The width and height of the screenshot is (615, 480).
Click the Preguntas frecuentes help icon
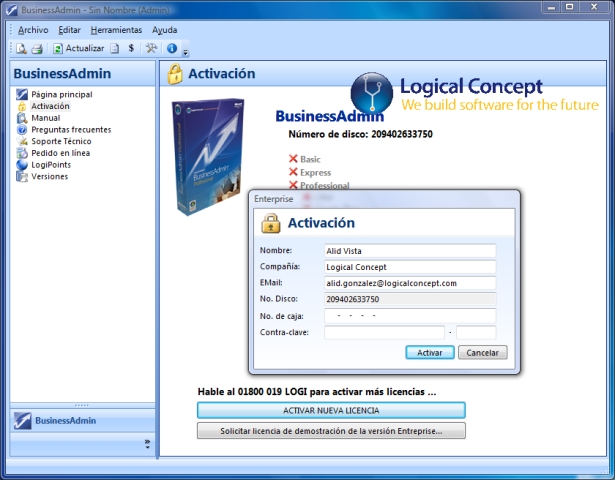tap(22, 129)
